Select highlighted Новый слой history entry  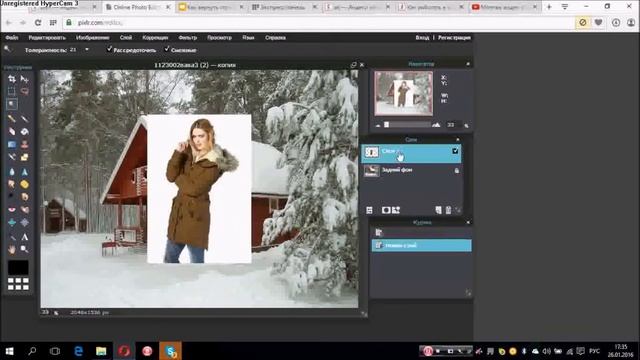point(421,245)
